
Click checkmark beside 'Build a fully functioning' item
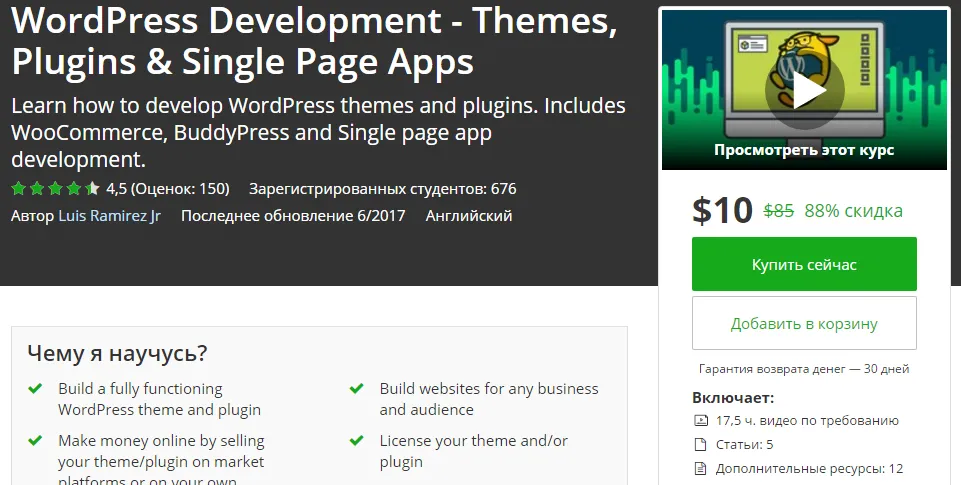point(35,388)
